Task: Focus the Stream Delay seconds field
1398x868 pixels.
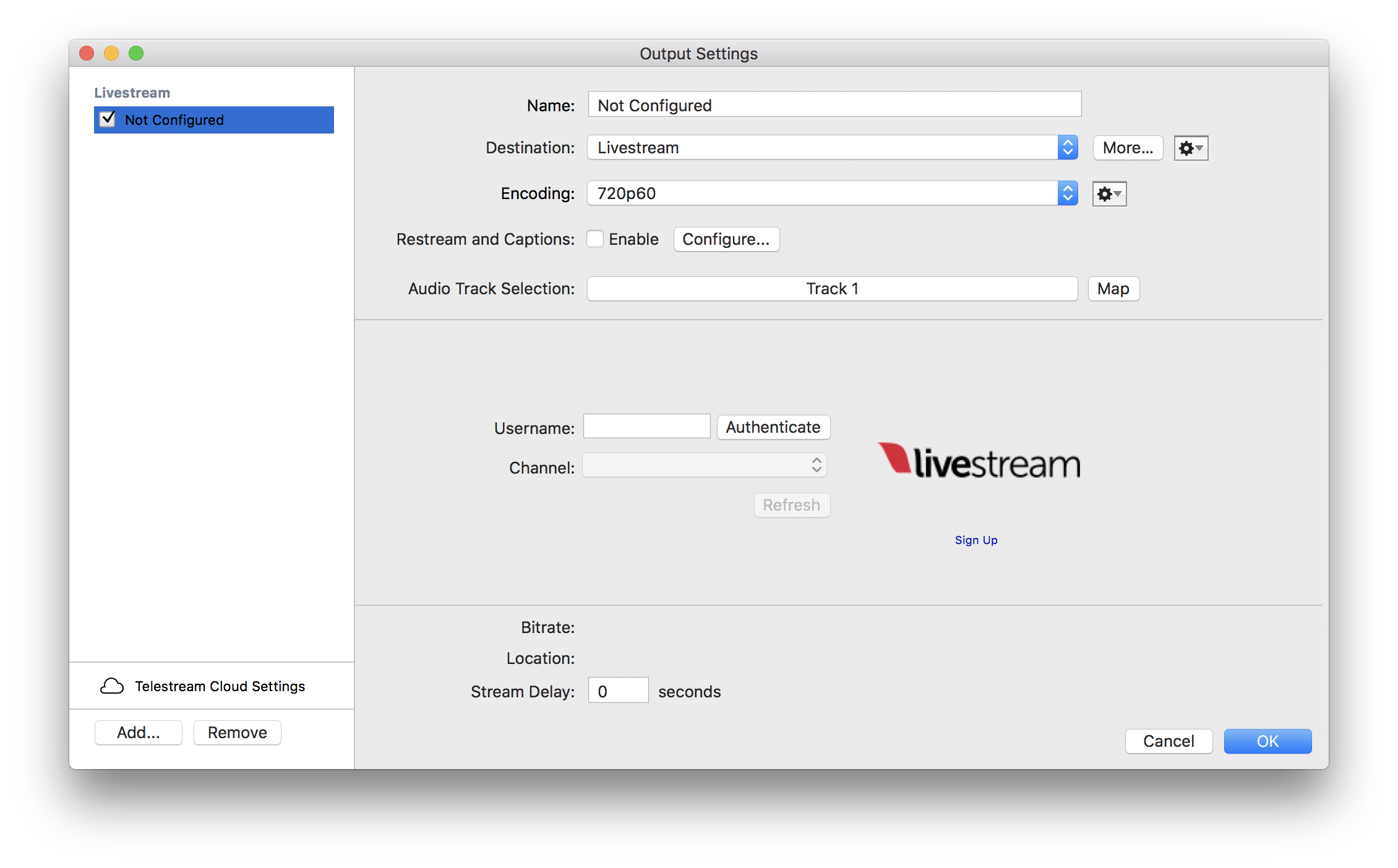Action: tap(618, 691)
